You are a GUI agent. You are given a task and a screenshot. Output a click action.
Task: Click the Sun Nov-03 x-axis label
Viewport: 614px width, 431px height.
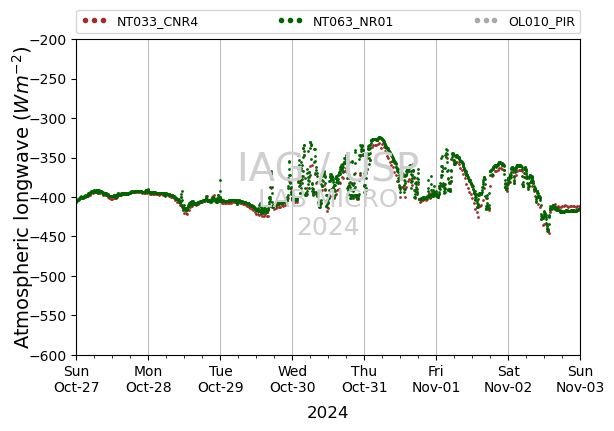click(x=580, y=379)
